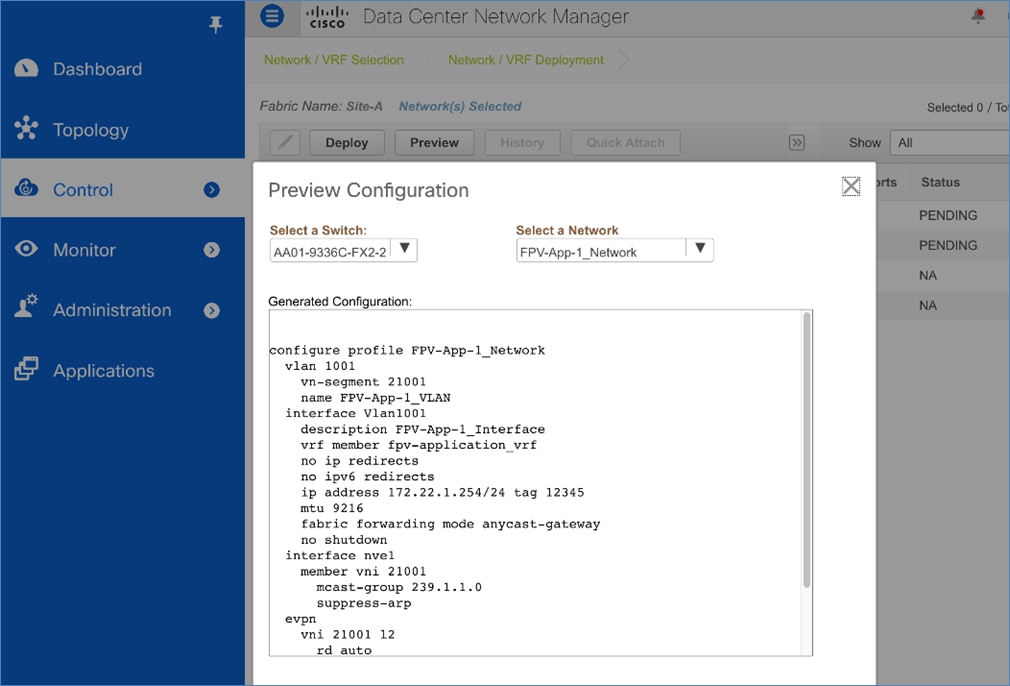Click the 'suppress-arp' config line

pos(363,603)
